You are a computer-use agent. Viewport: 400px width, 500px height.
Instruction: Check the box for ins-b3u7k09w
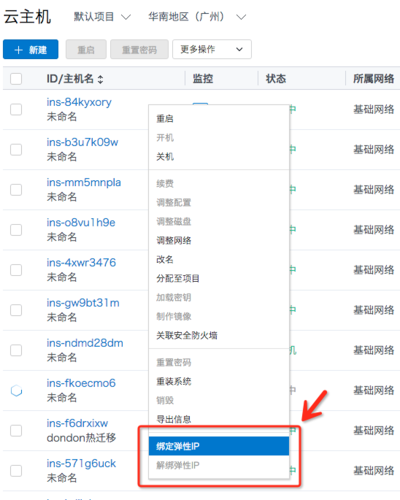16,149
